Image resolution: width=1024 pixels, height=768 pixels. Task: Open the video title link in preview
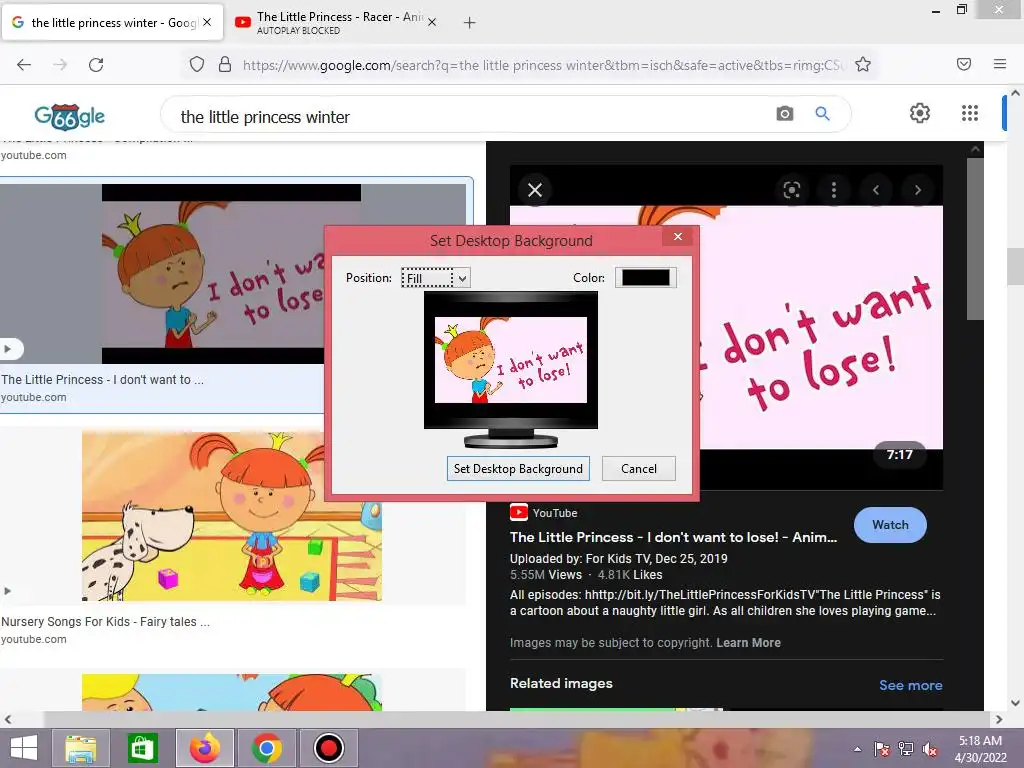tap(673, 537)
